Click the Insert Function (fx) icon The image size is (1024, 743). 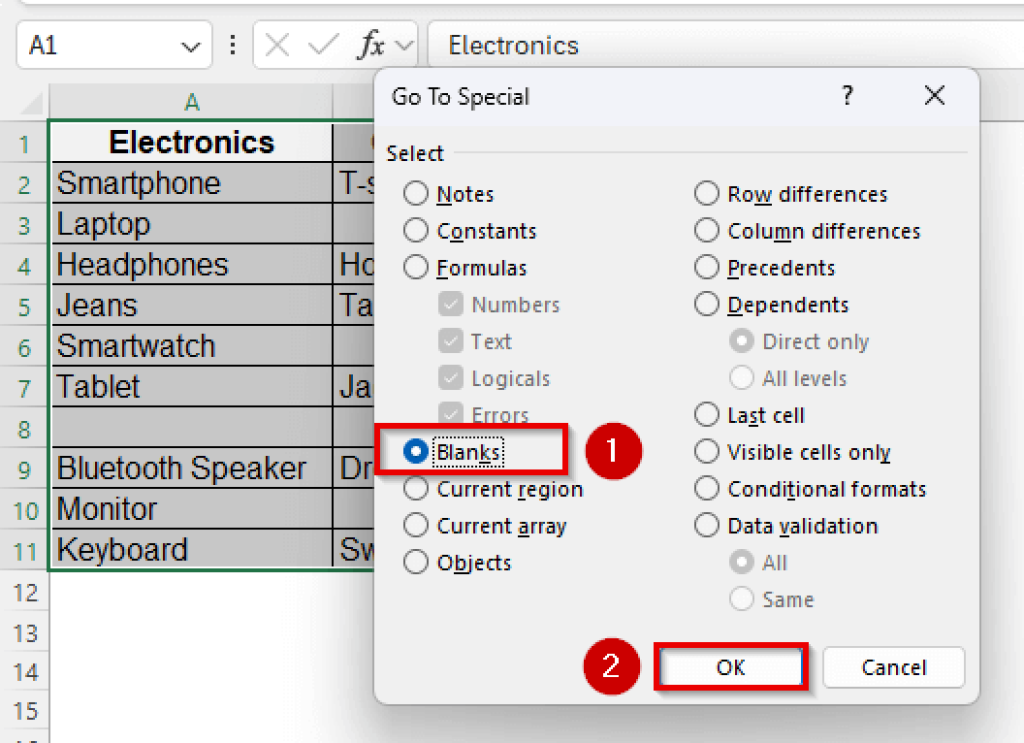tap(371, 45)
